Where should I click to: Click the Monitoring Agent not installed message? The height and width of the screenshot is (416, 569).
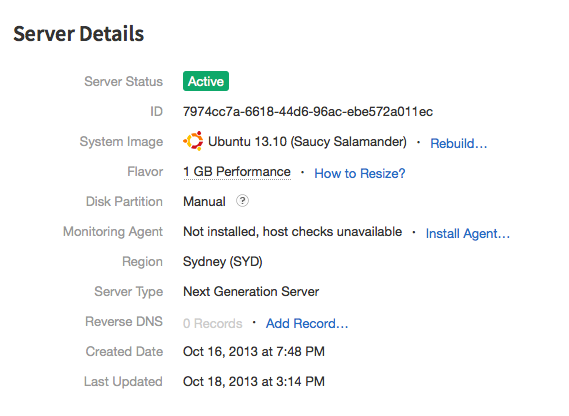(x=292, y=231)
